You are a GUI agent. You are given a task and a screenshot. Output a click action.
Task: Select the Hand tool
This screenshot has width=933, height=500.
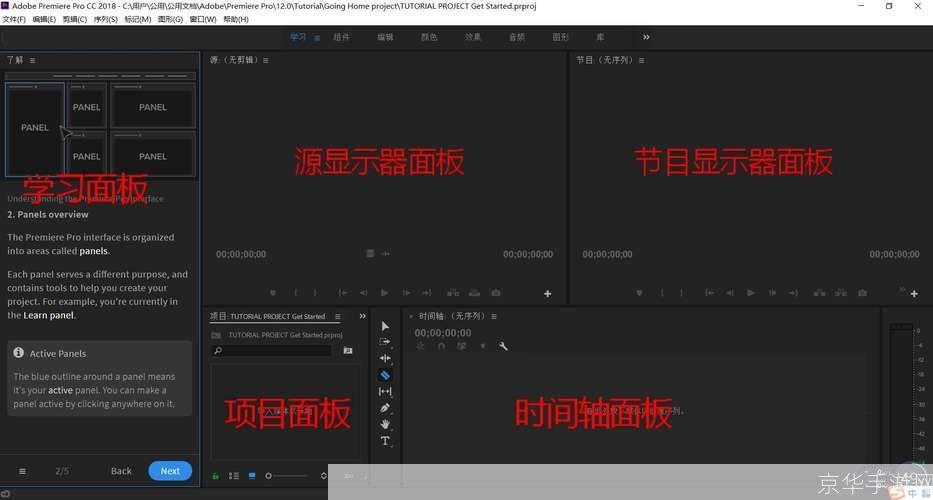[385, 424]
